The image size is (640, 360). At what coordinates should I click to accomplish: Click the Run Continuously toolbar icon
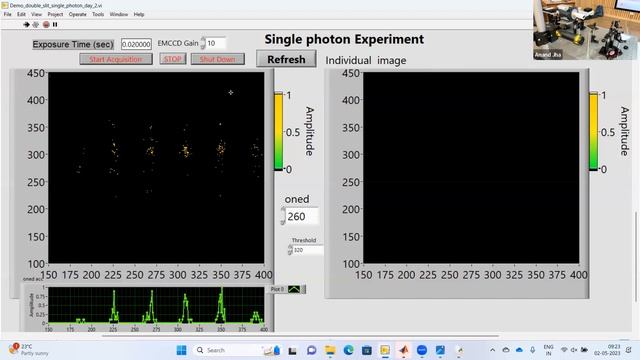click(36, 24)
